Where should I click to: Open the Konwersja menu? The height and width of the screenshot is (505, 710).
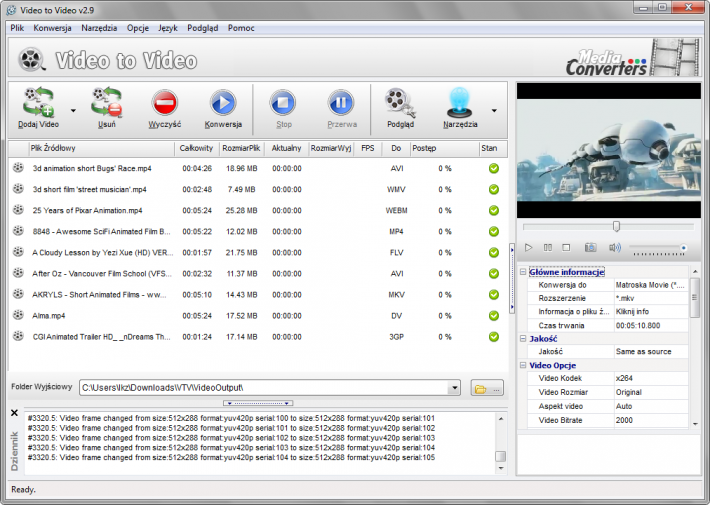coord(52,28)
